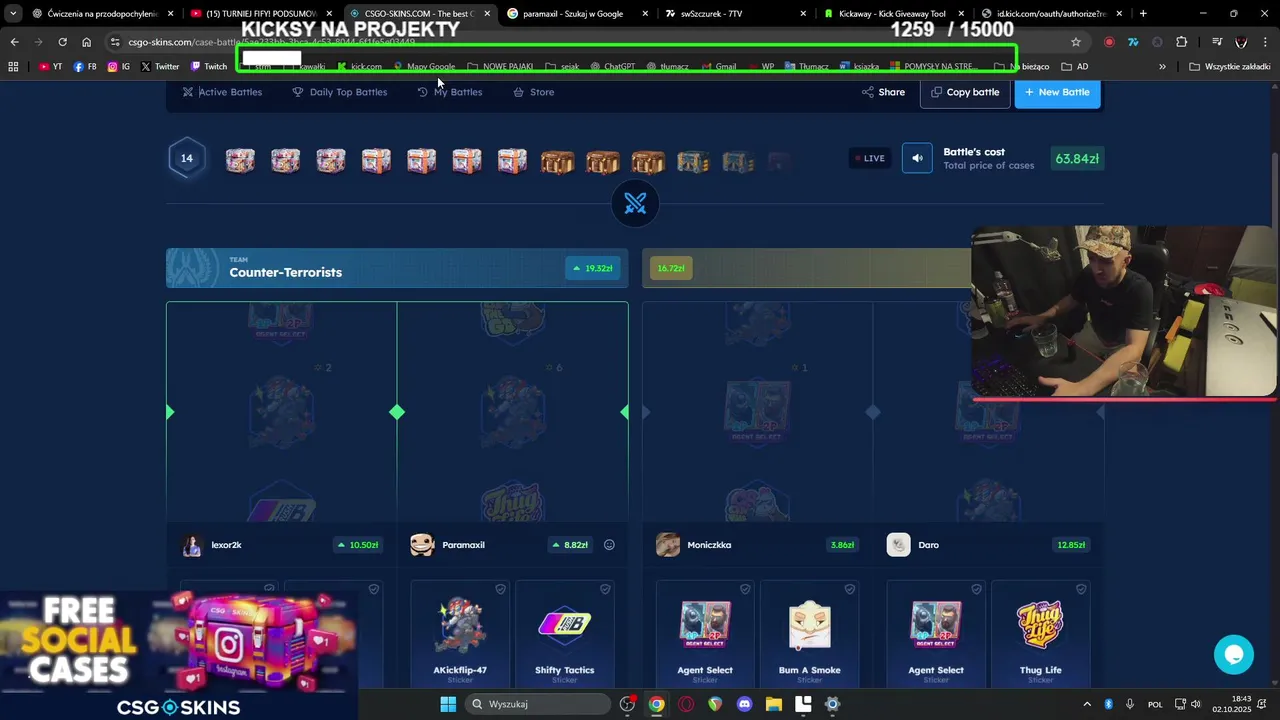
Task: Click the crossed swords battle emblem
Action: 635,203
